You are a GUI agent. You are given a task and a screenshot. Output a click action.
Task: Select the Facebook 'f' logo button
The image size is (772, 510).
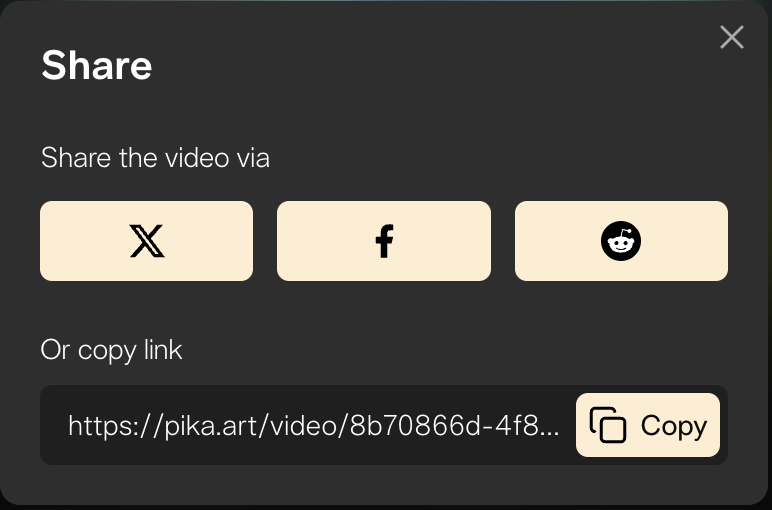(x=384, y=241)
